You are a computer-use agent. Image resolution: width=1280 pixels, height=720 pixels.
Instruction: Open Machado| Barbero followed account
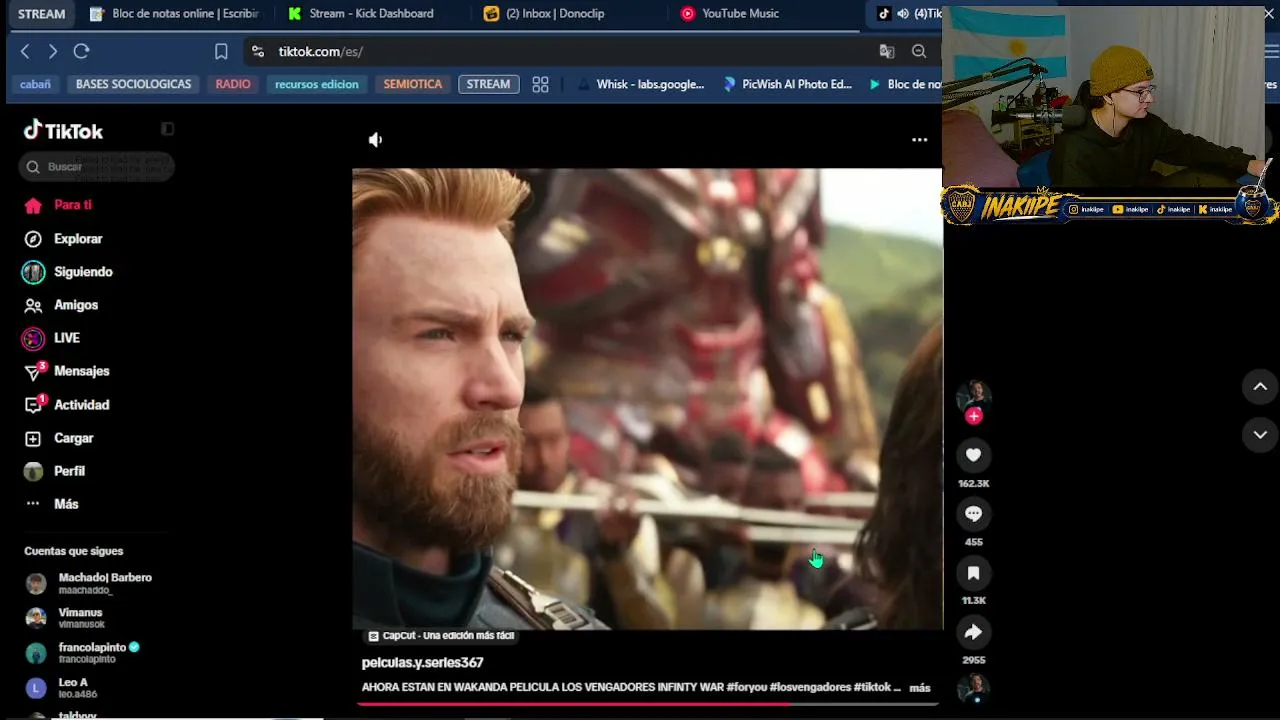click(89, 583)
